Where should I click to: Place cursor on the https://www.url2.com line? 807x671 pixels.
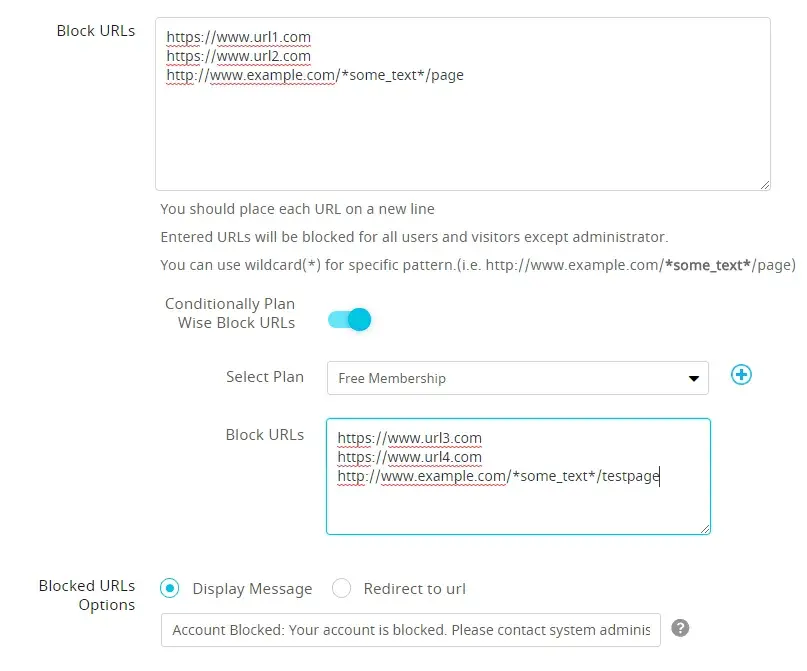(239, 56)
